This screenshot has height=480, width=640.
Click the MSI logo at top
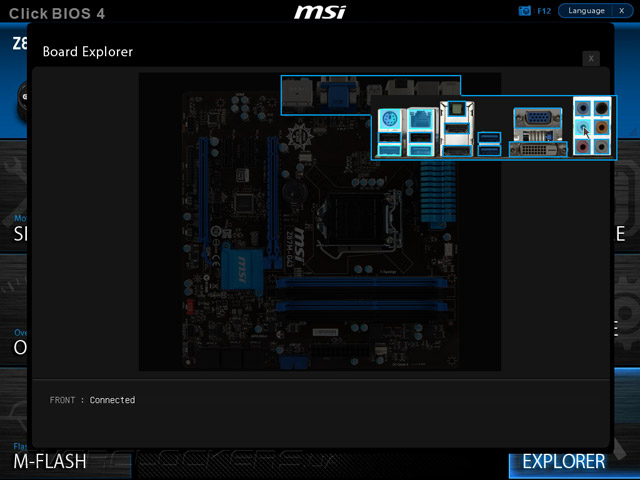[320, 12]
